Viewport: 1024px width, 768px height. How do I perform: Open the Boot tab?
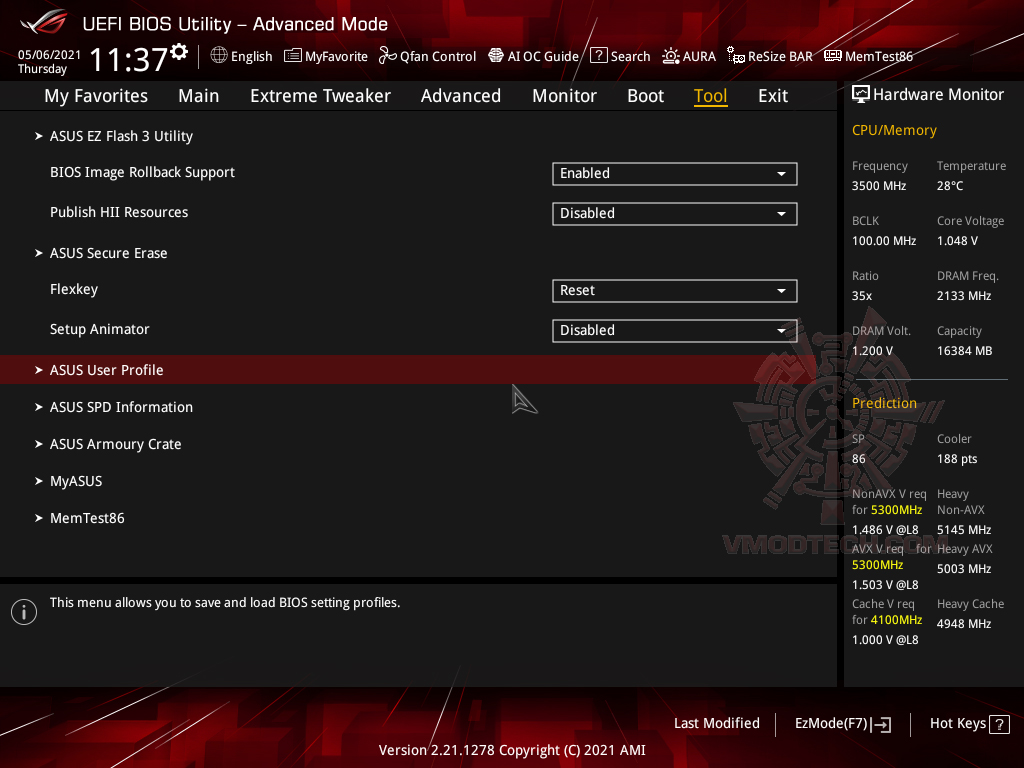[645, 96]
